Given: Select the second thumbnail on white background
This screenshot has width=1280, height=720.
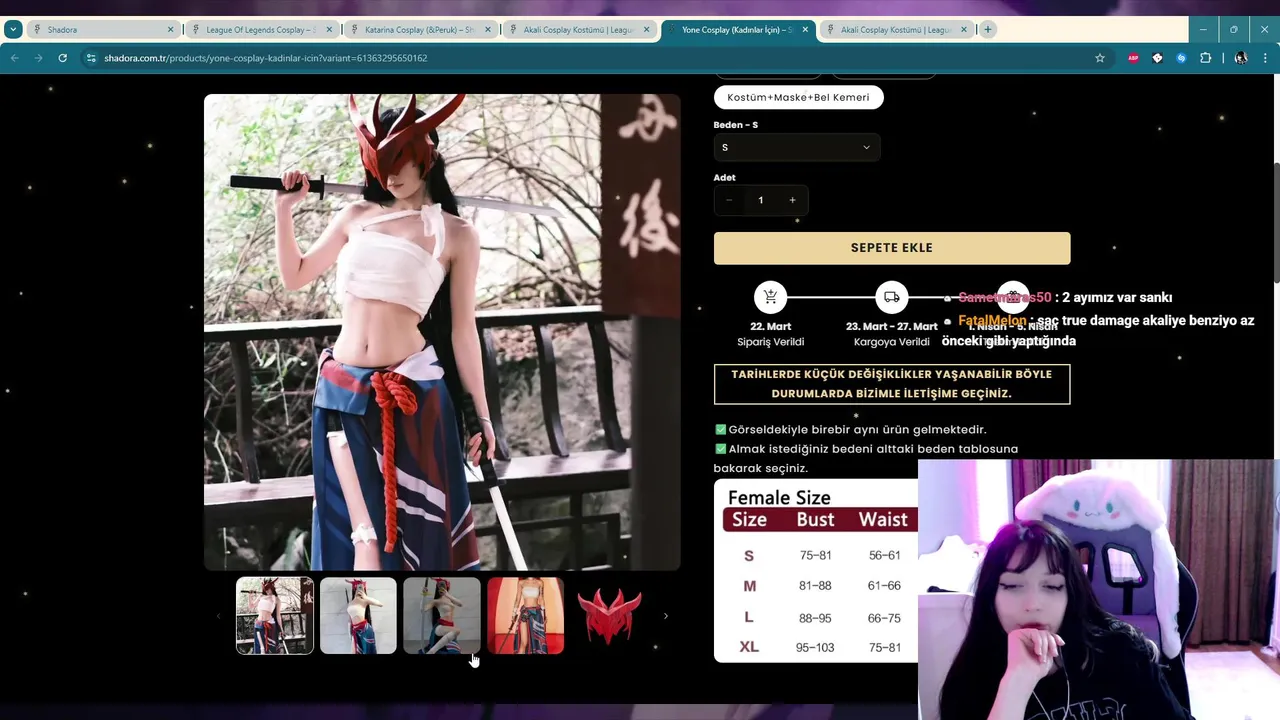Looking at the screenshot, I should tap(358, 616).
